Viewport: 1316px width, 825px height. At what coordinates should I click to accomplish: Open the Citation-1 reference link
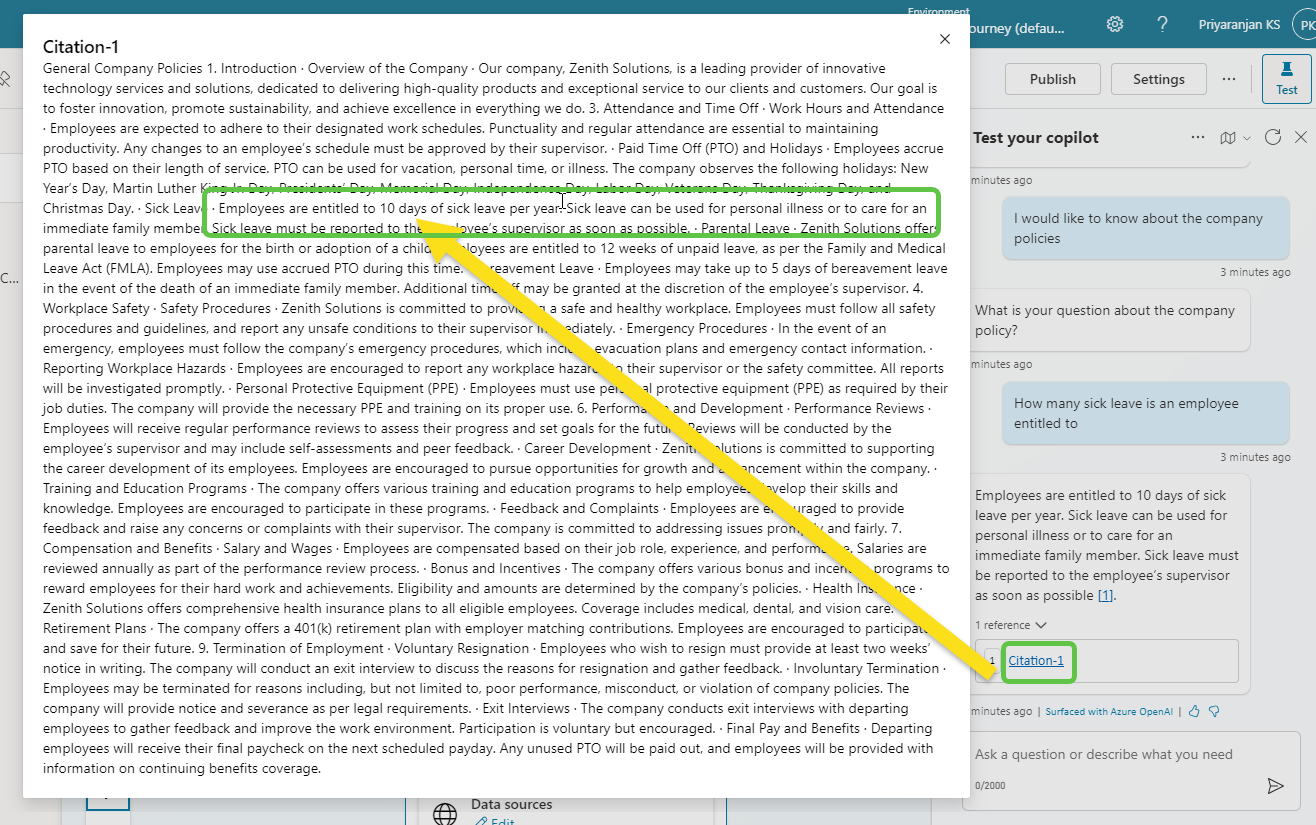pyautogui.click(x=1038, y=662)
